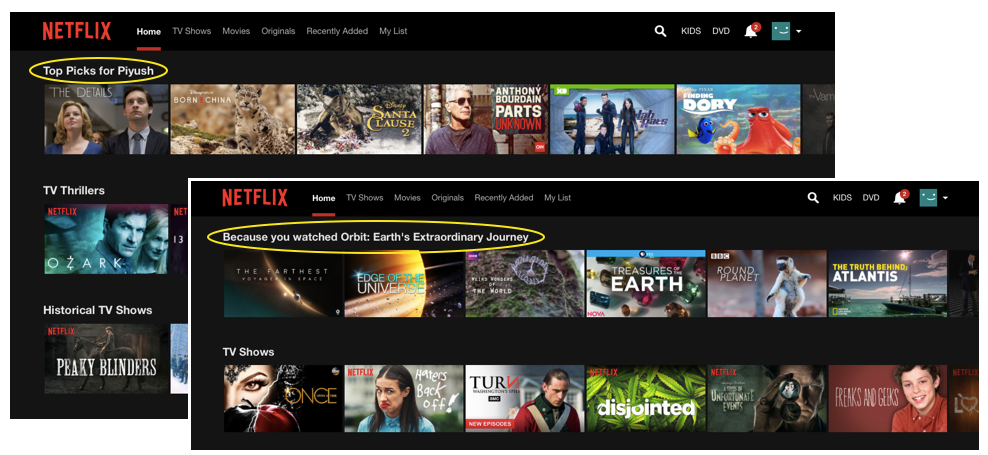Click the DVD link in the back window
This screenshot has width=988, height=455.
(721, 31)
